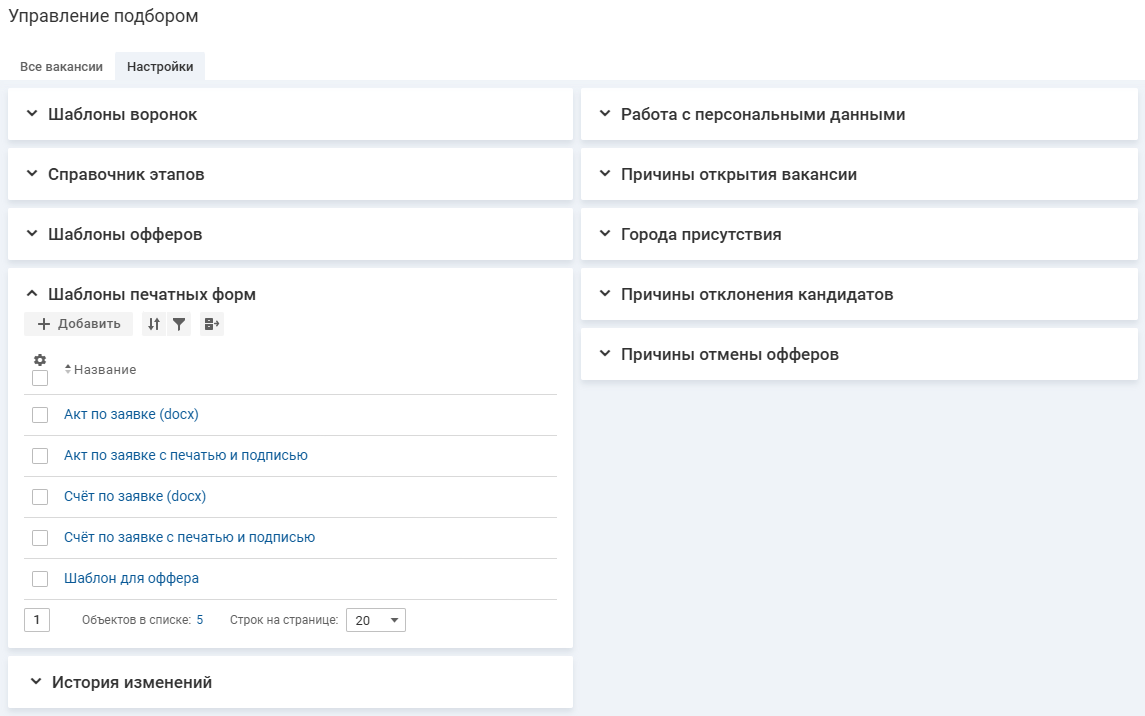Open the rows per page dropdown

pos(376,621)
